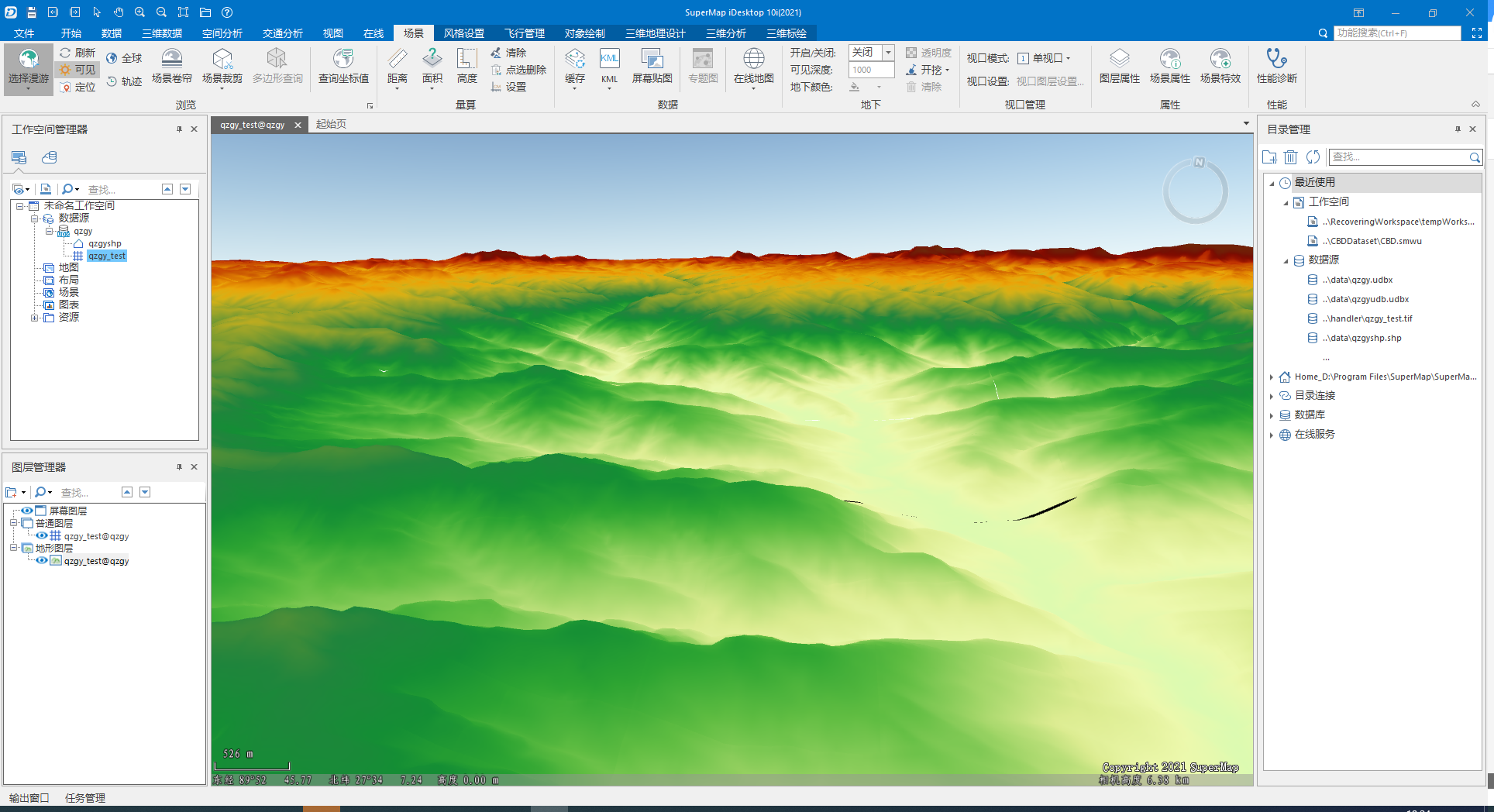Open 场景属性 scene properties
Image resolution: width=1494 pixels, height=812 pixels.
(1170, 67)
